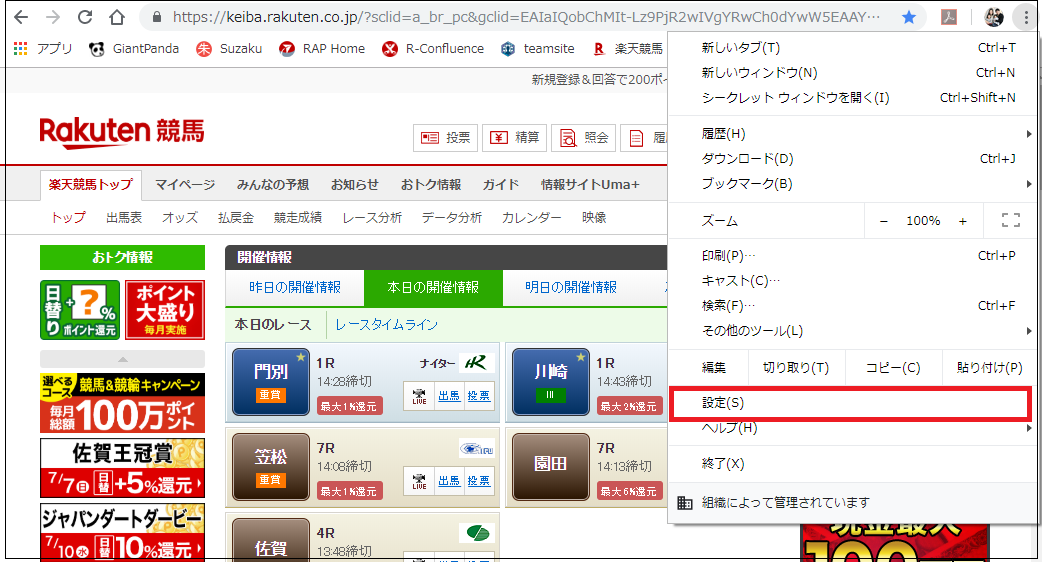Switch to 楽天競馬トップ tab
The width and height of the screenshot is (1042, 562).
coord(90,185)
